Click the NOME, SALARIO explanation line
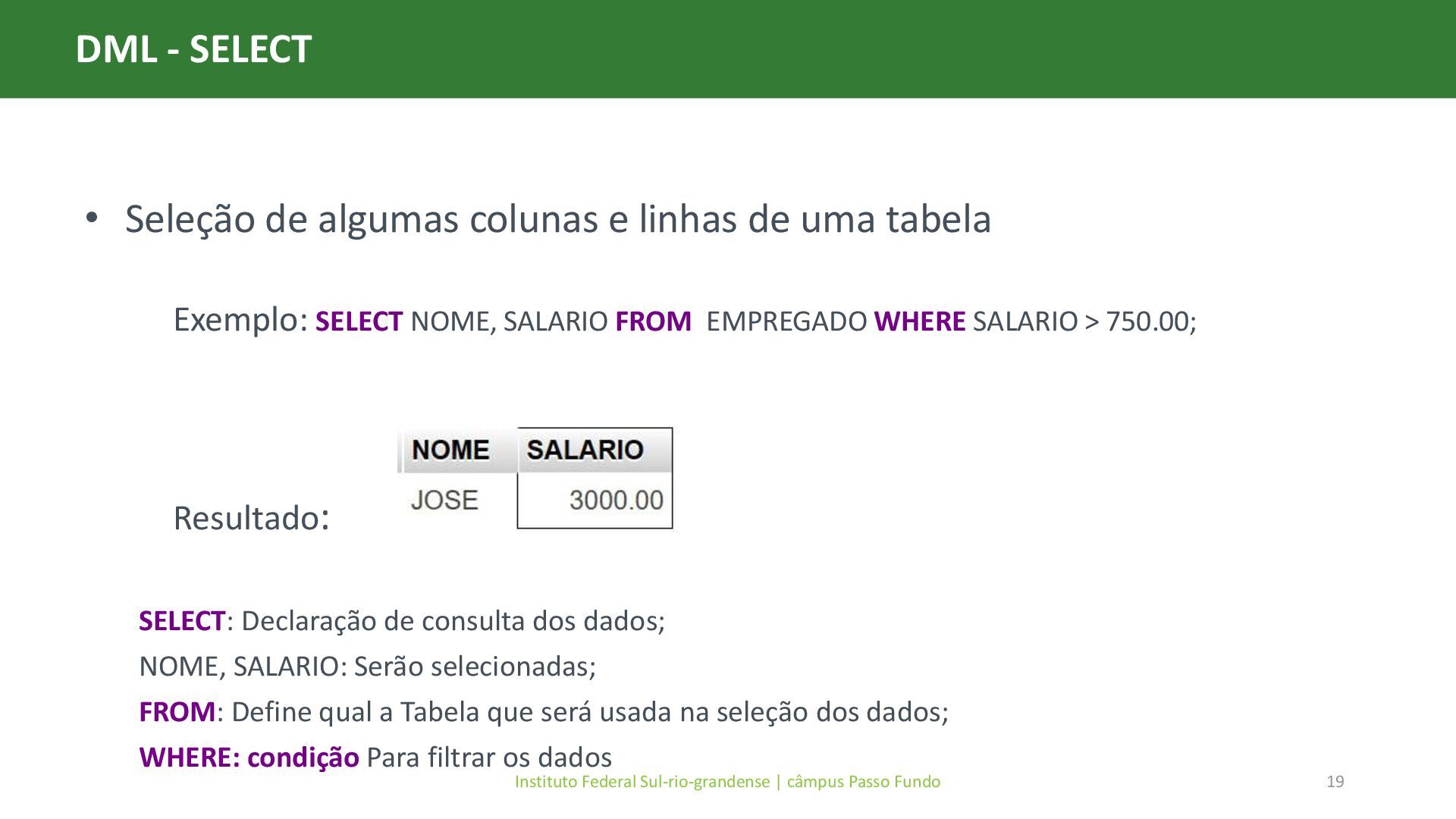This screenshot has height=819, width=1456. 368,667
